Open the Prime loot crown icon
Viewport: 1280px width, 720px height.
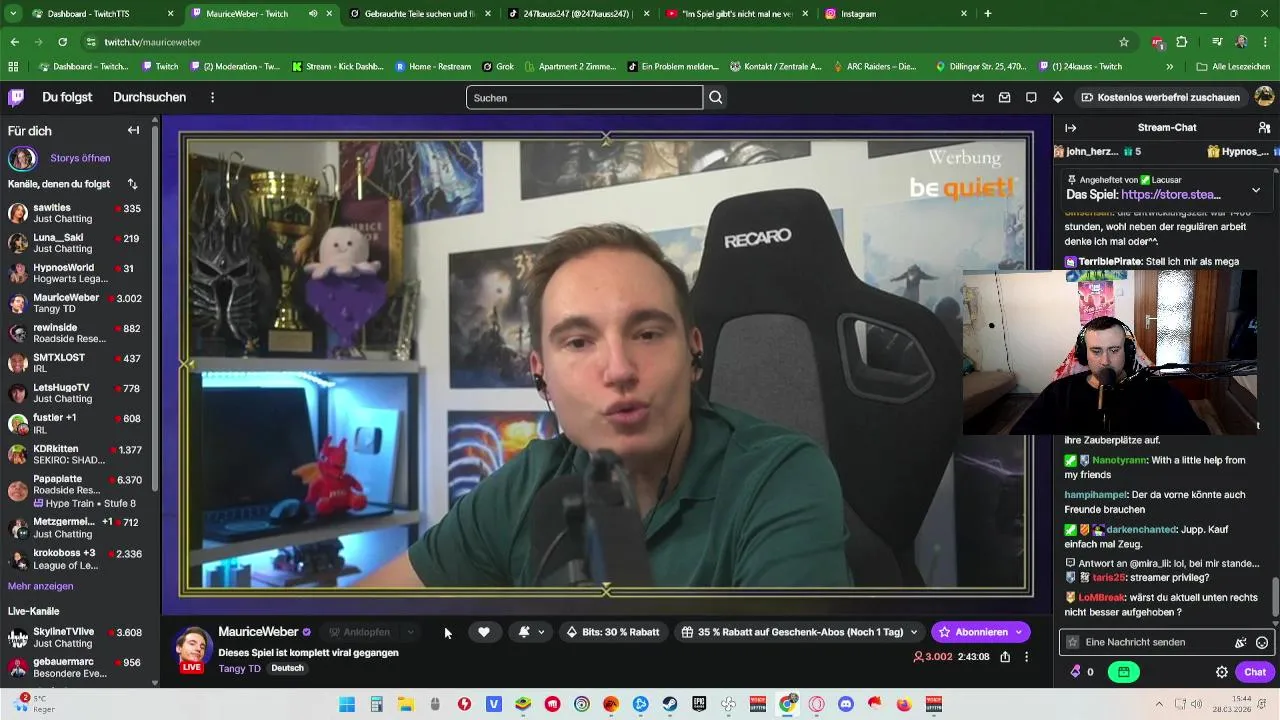click(x=978, y=97)
